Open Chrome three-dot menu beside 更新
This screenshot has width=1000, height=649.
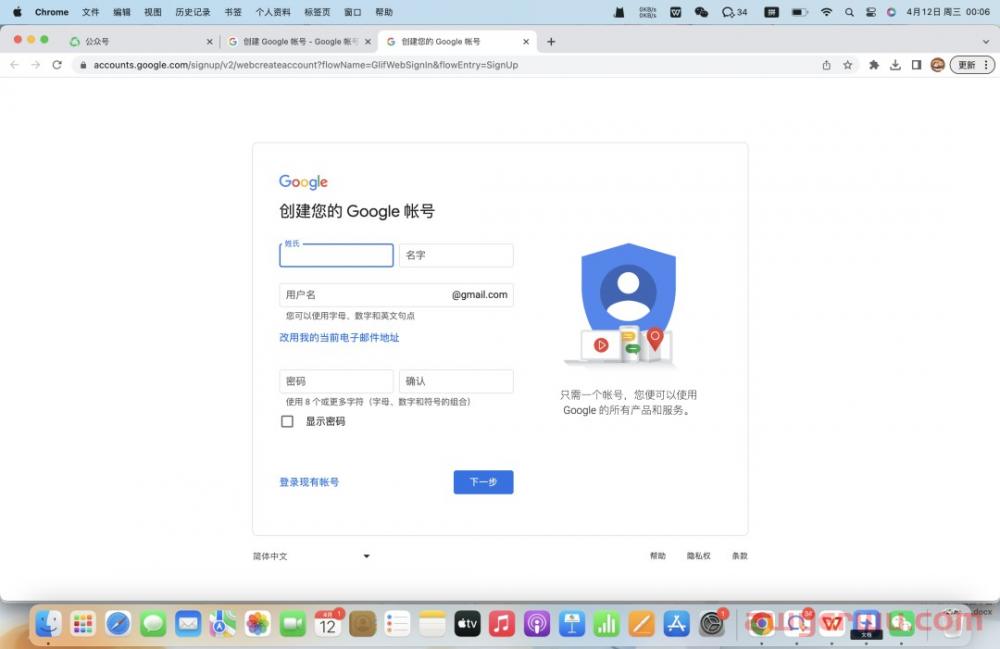pyautogui.click(x=986, y=65)
